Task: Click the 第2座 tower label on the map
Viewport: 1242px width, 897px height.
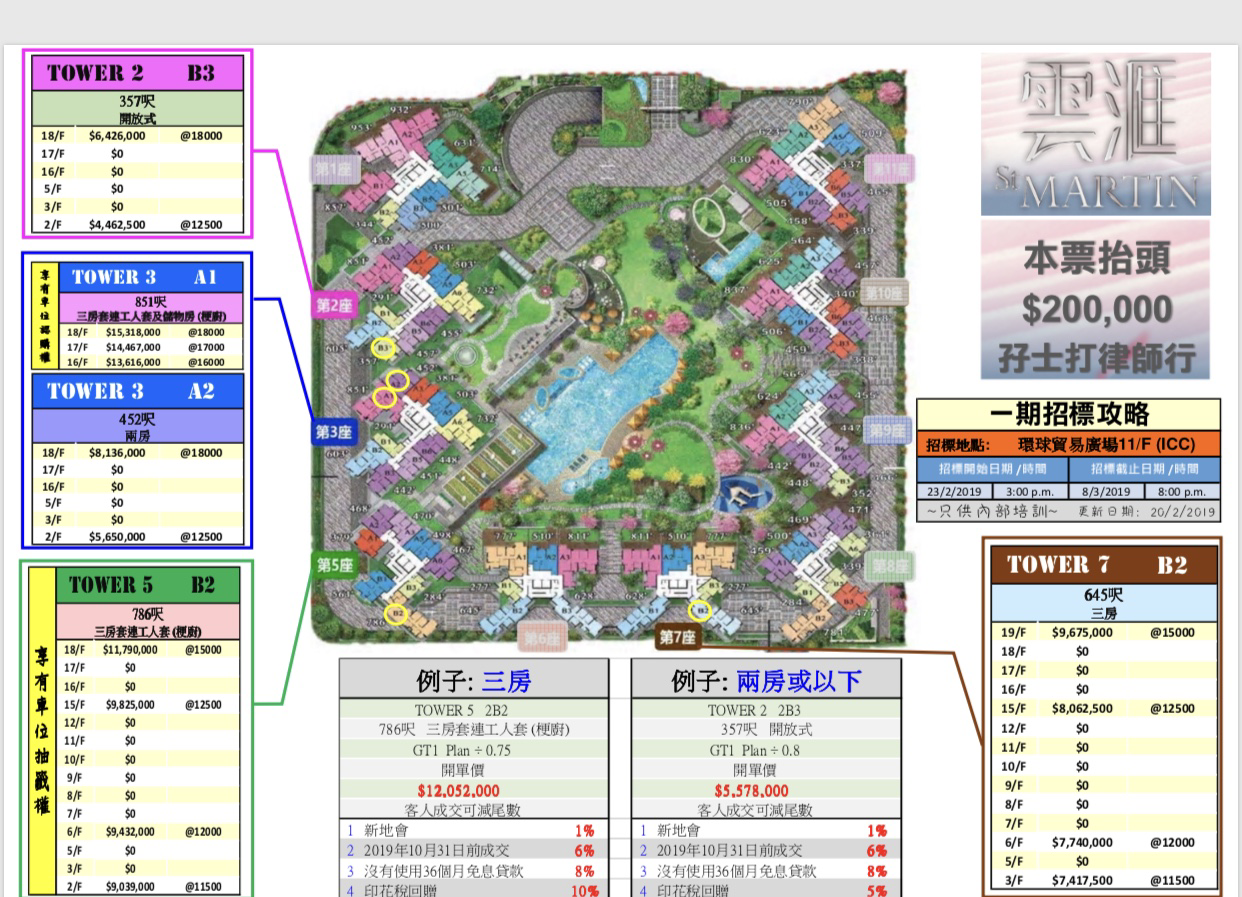Action: pyautogui.click(x=334, y=305)
